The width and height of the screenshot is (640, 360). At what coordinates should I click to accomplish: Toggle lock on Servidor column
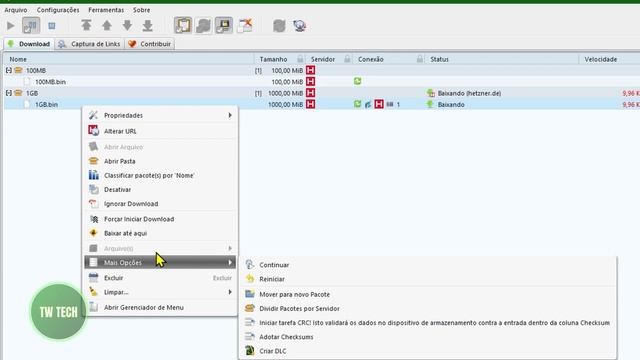click(x=347, y=59)
